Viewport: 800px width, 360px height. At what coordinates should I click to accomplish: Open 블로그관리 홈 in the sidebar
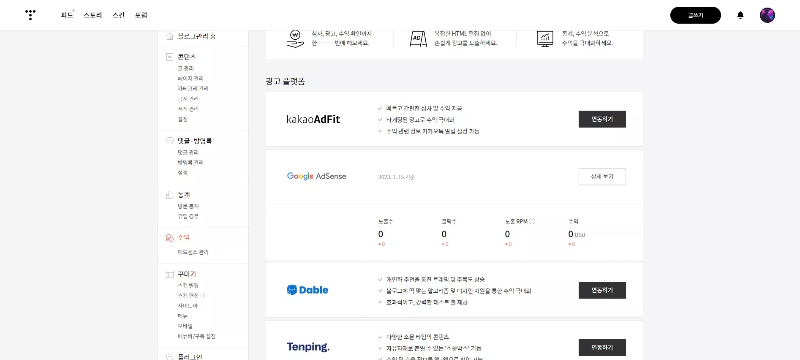click(x=196, y=36)
